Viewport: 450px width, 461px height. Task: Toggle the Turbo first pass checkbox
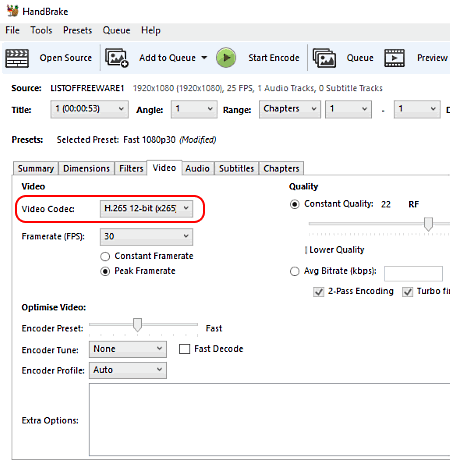click(407, 292)
